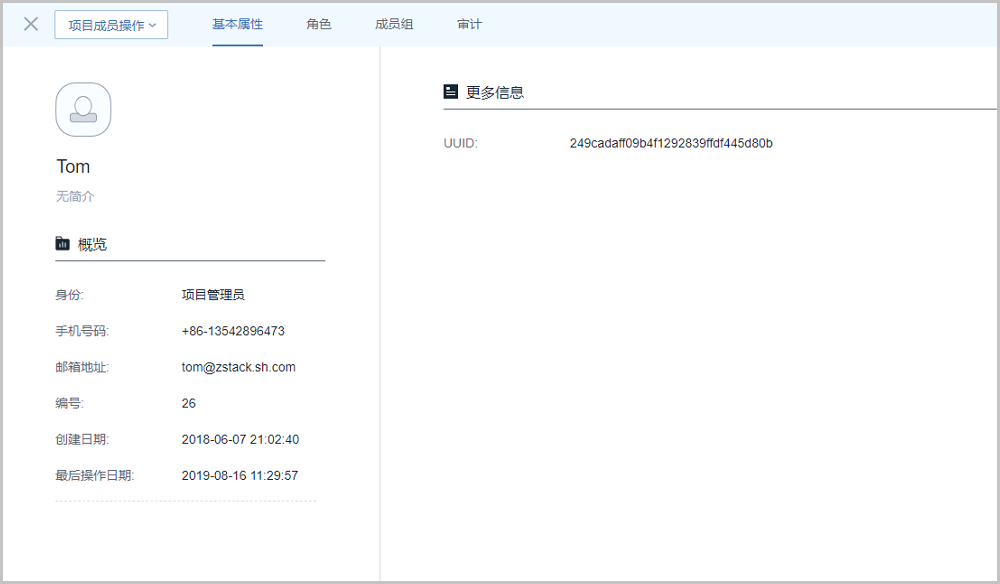1000x584 pixels.
Task: Click the member name Tom
Action: pos(73,166)
